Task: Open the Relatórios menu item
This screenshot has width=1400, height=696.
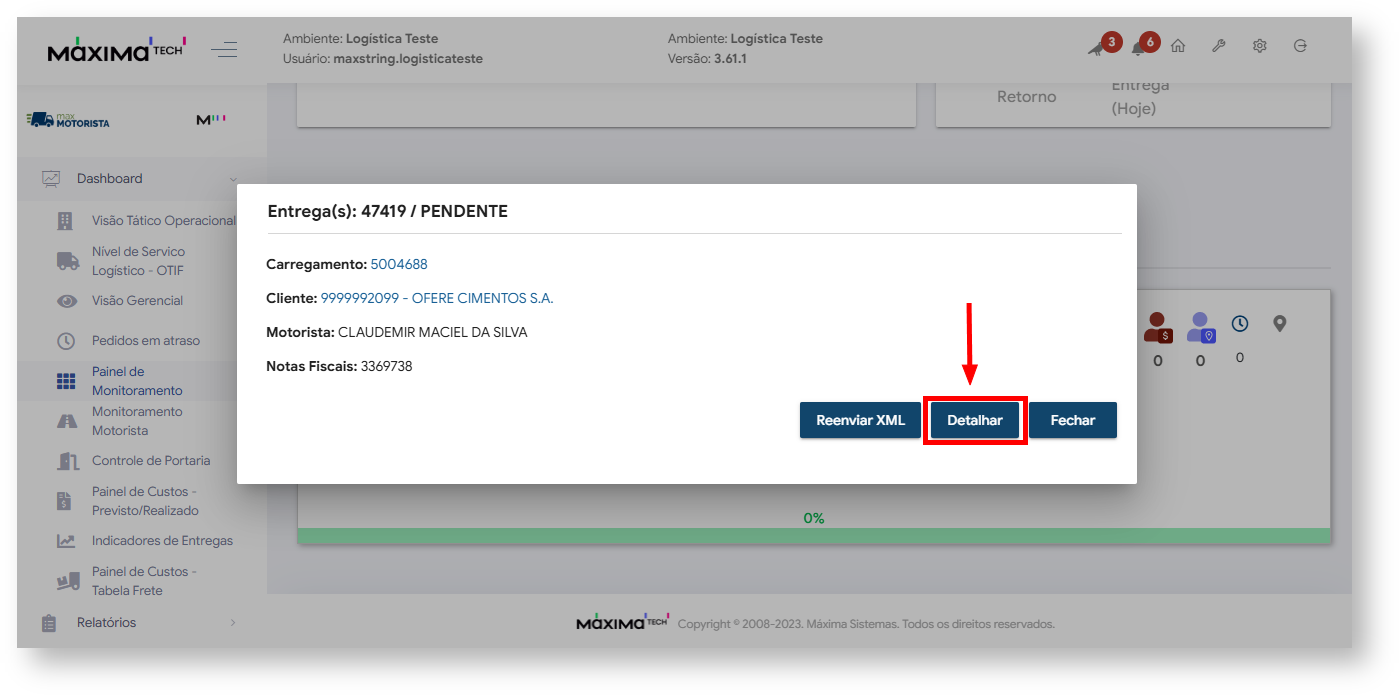Action: 106,622
